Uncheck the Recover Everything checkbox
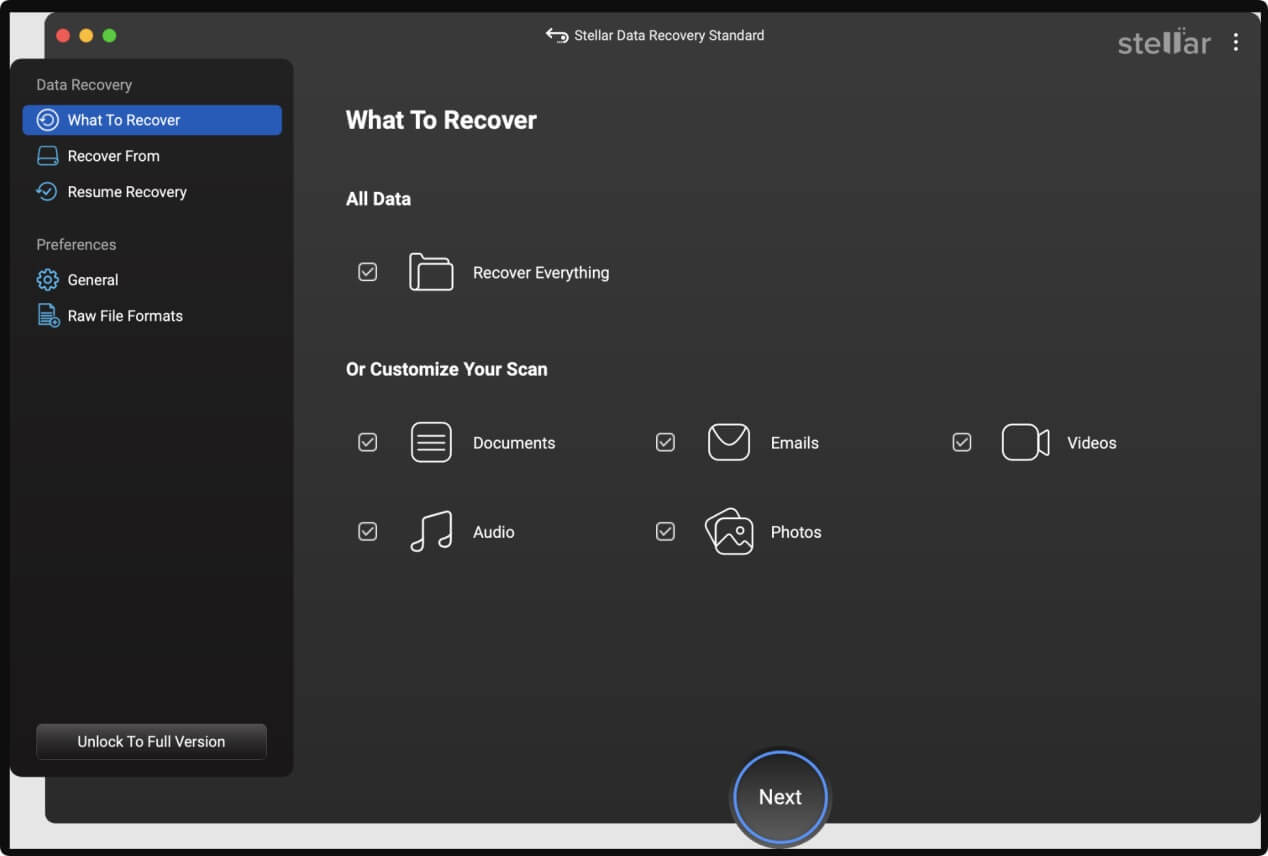 click(x=368, y=272)
